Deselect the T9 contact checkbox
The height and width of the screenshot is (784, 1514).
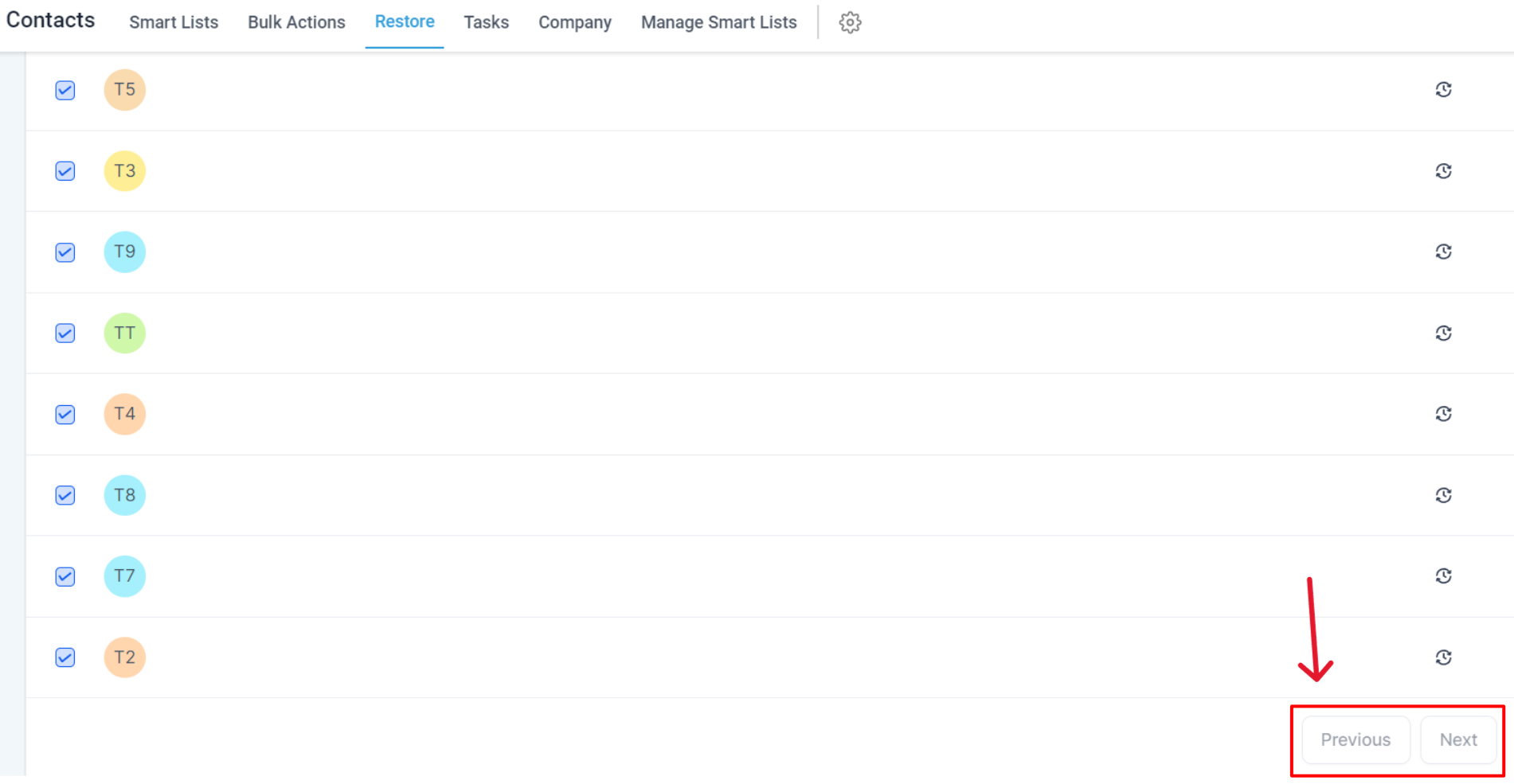pos(65,252)
